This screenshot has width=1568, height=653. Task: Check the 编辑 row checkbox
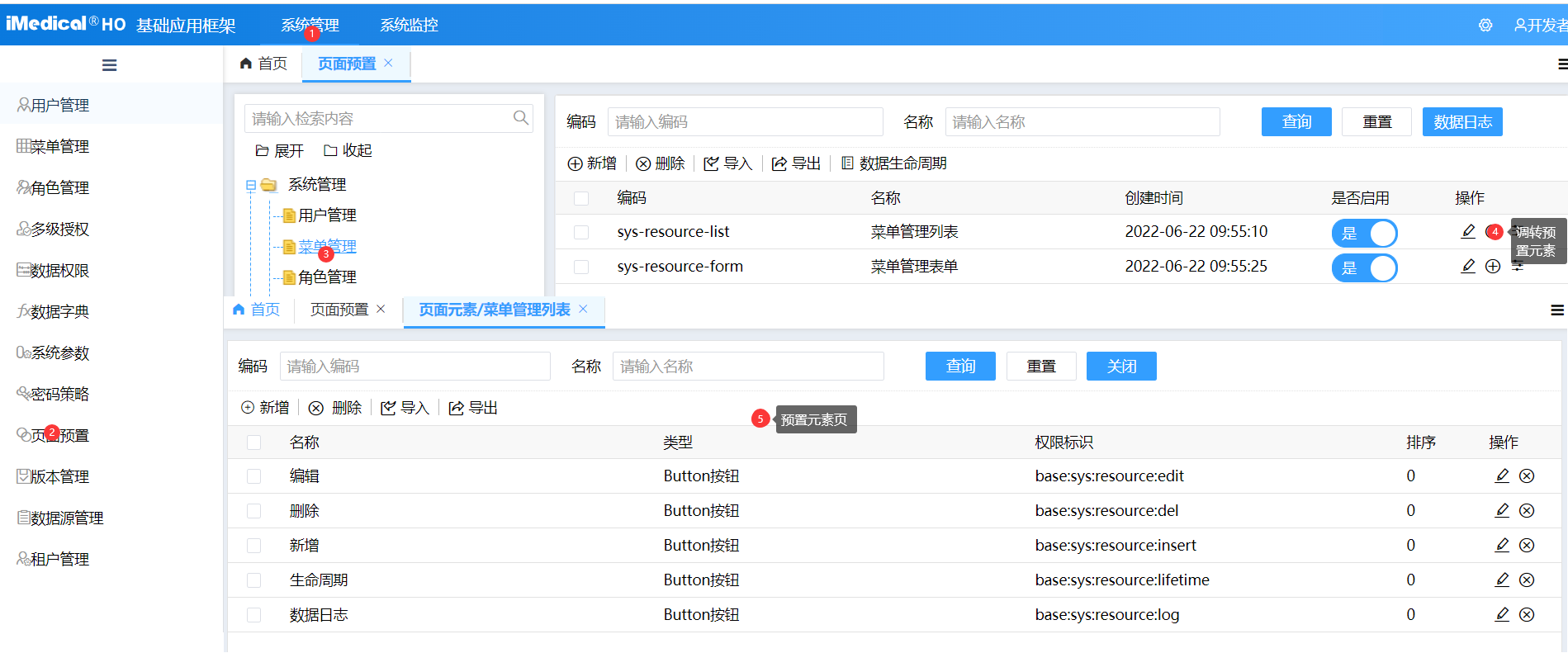(x=254, y=476)
